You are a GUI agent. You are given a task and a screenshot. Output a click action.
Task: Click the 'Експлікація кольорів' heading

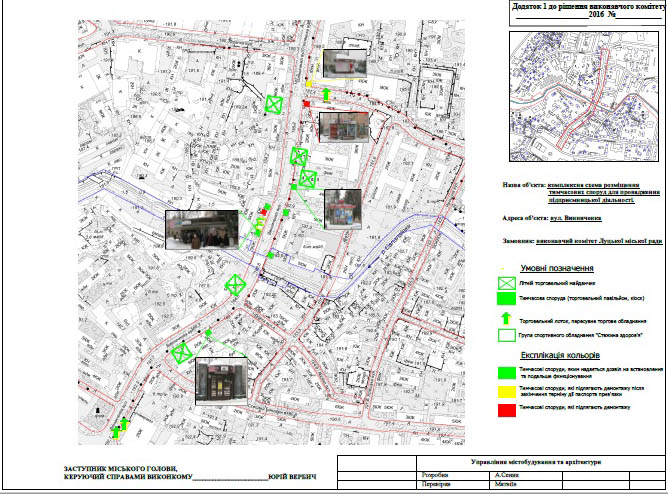tap(559, 355)
